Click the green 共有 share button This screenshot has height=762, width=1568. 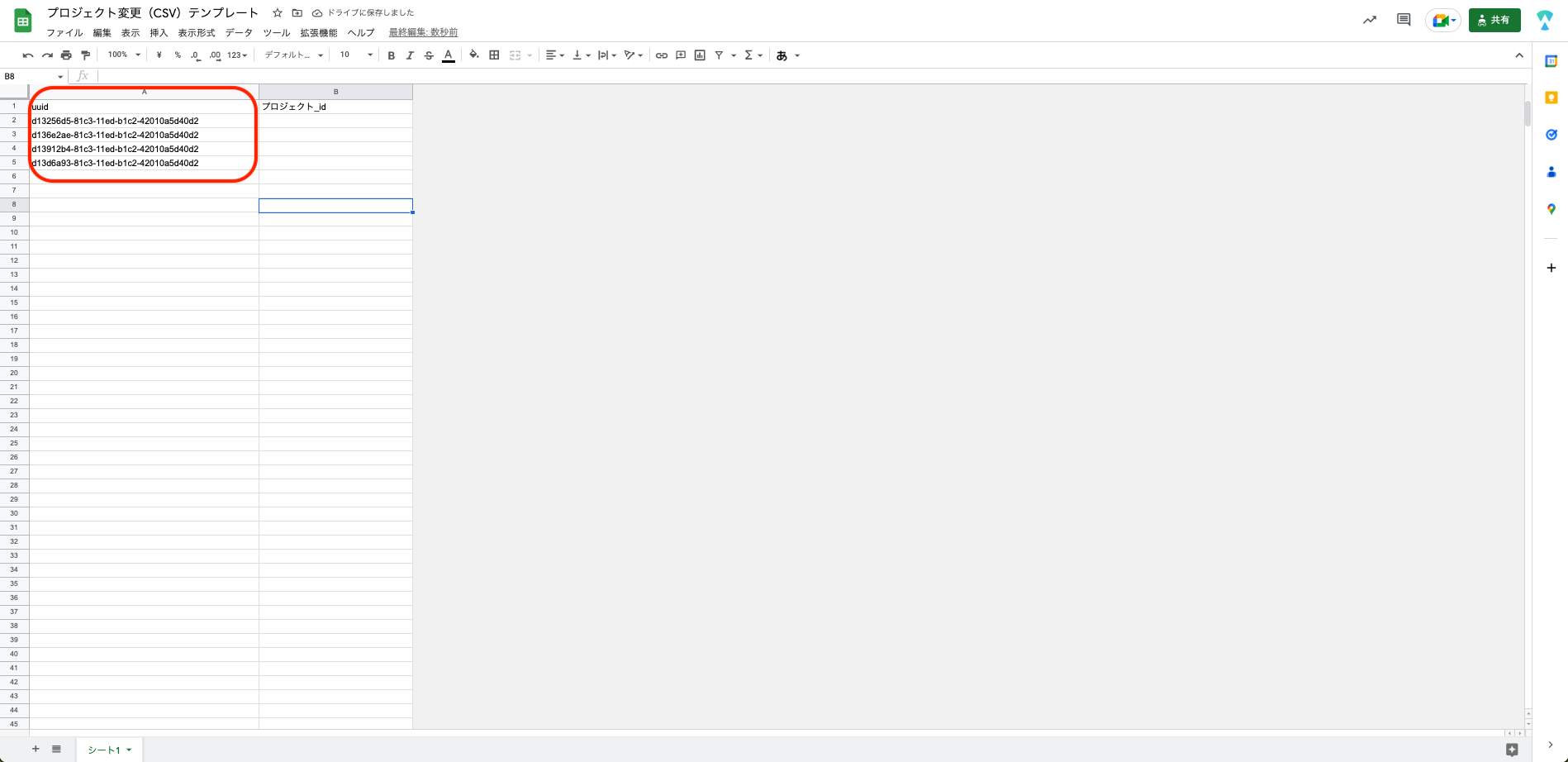(x=1494, y=20)
